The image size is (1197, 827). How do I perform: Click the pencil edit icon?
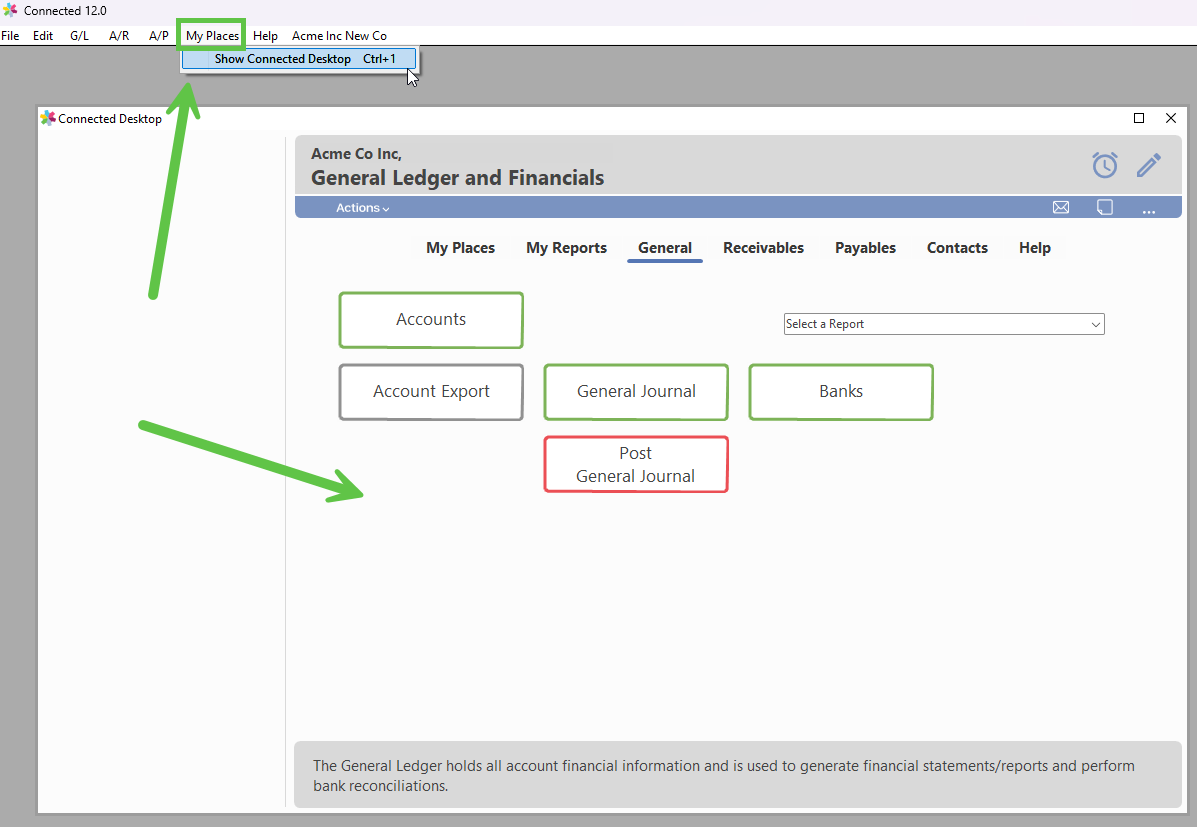tap(1149, 165)
